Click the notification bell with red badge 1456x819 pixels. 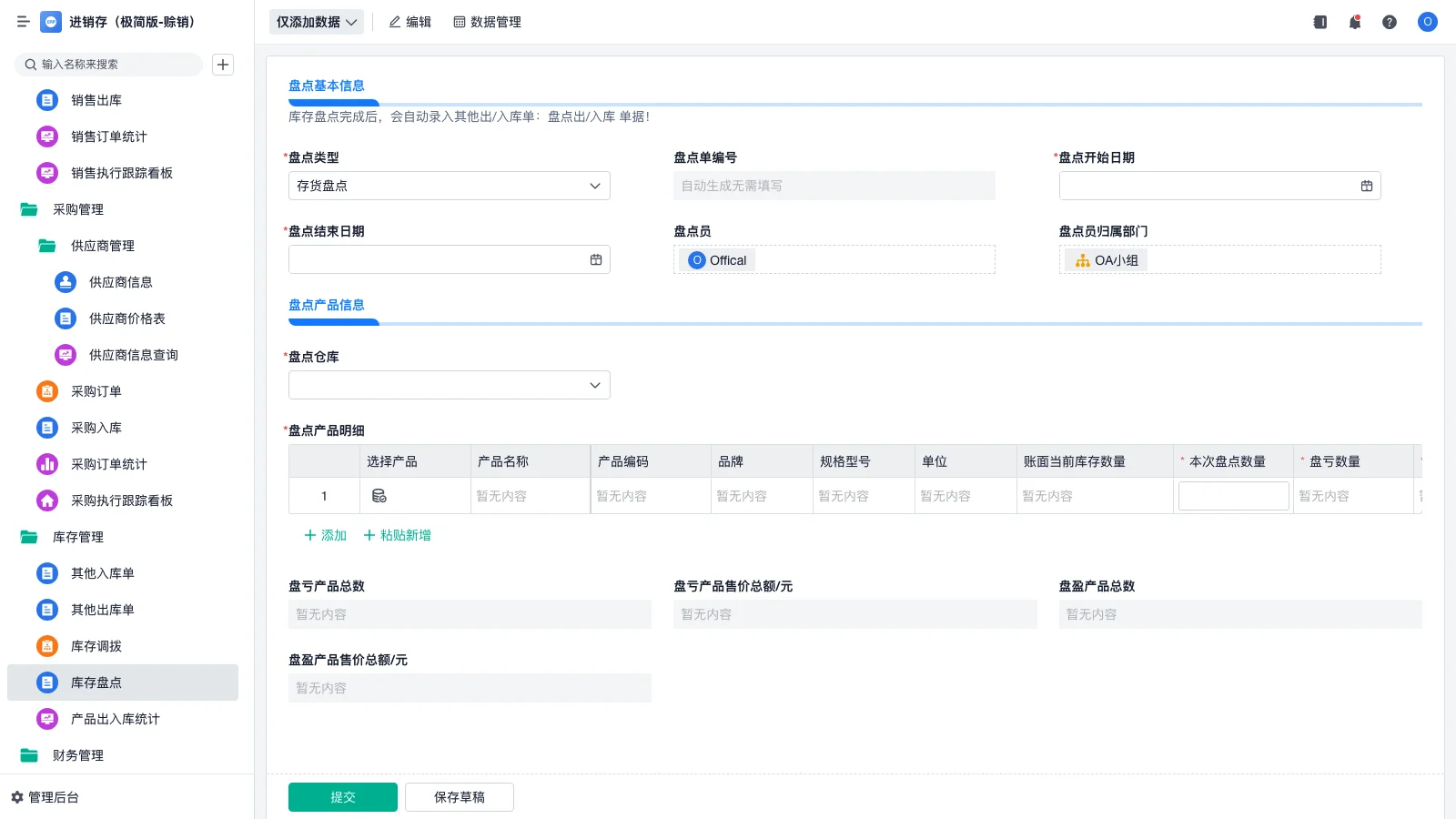point(1354,22)
